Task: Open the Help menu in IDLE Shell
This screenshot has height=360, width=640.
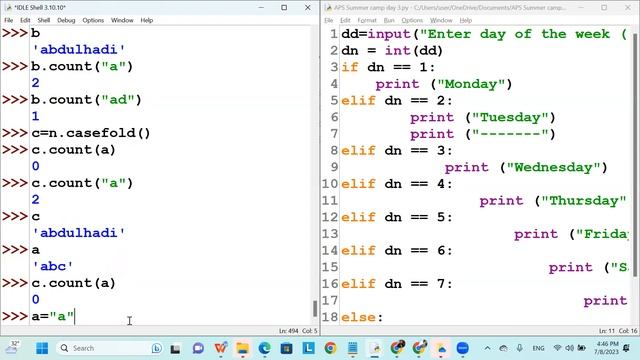Action: click(x=147, y=20)
